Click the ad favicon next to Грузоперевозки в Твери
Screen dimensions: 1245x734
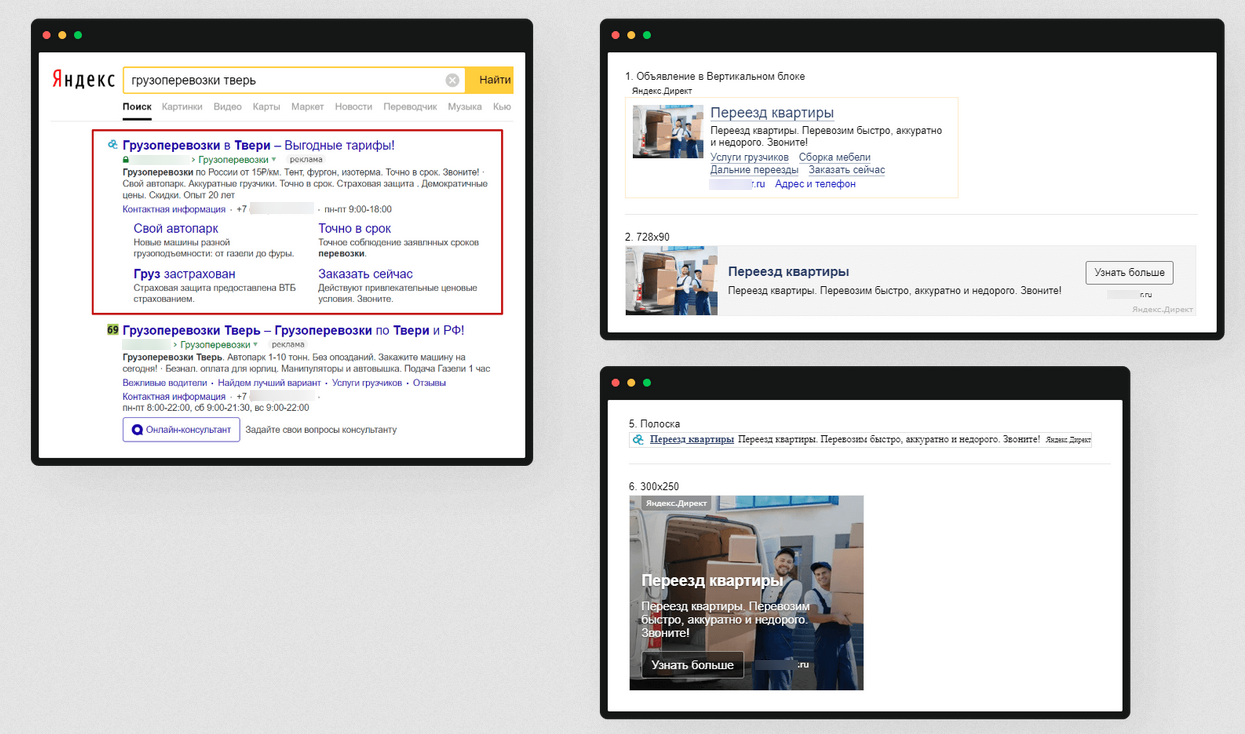pyautogui.click(x=113, y=145)
